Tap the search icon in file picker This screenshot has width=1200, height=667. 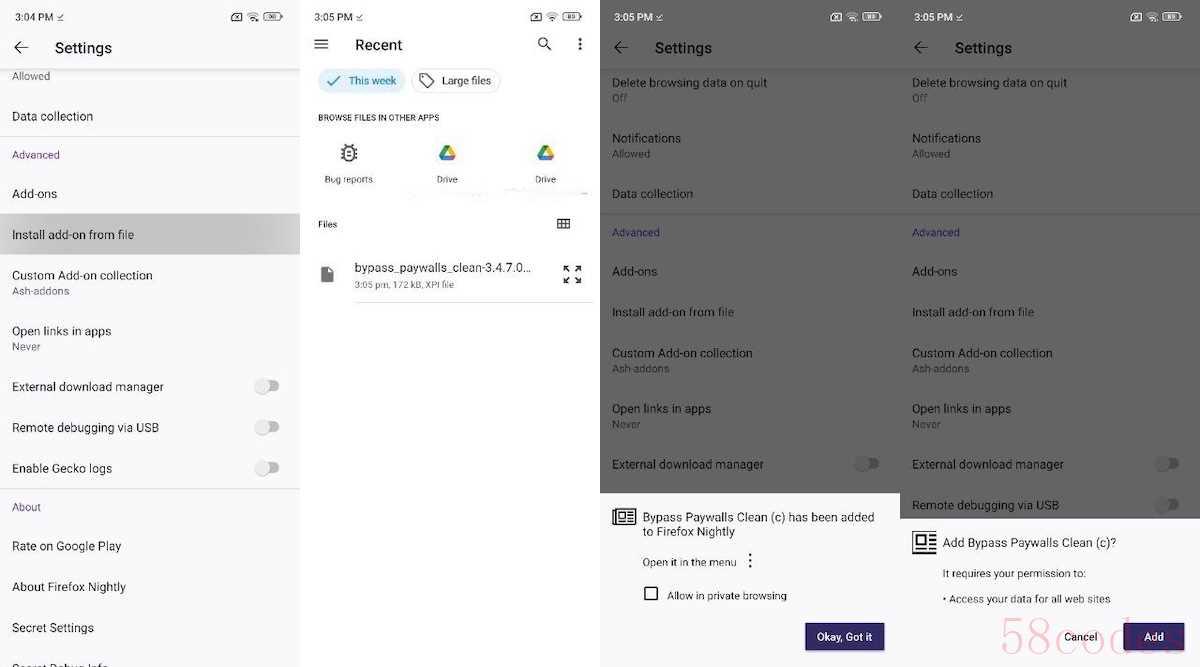point(544,44)
